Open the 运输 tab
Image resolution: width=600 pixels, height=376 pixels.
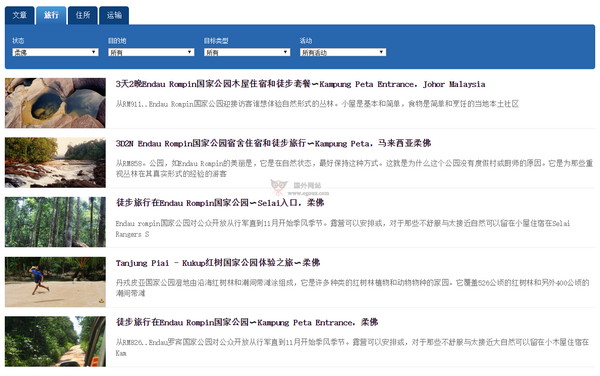point(114,15)
